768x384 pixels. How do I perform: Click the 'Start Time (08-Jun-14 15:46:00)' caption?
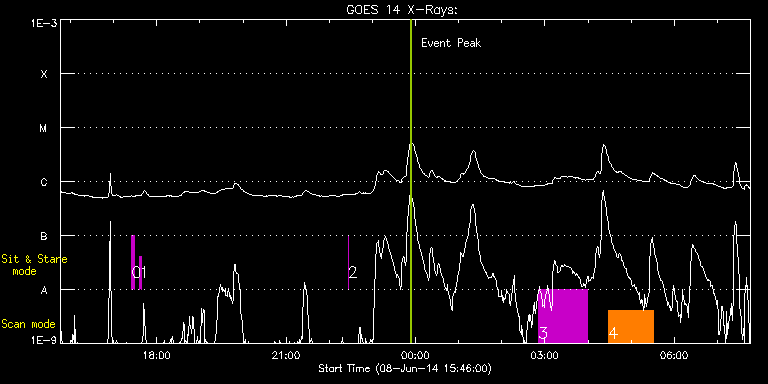pos(405,368)
